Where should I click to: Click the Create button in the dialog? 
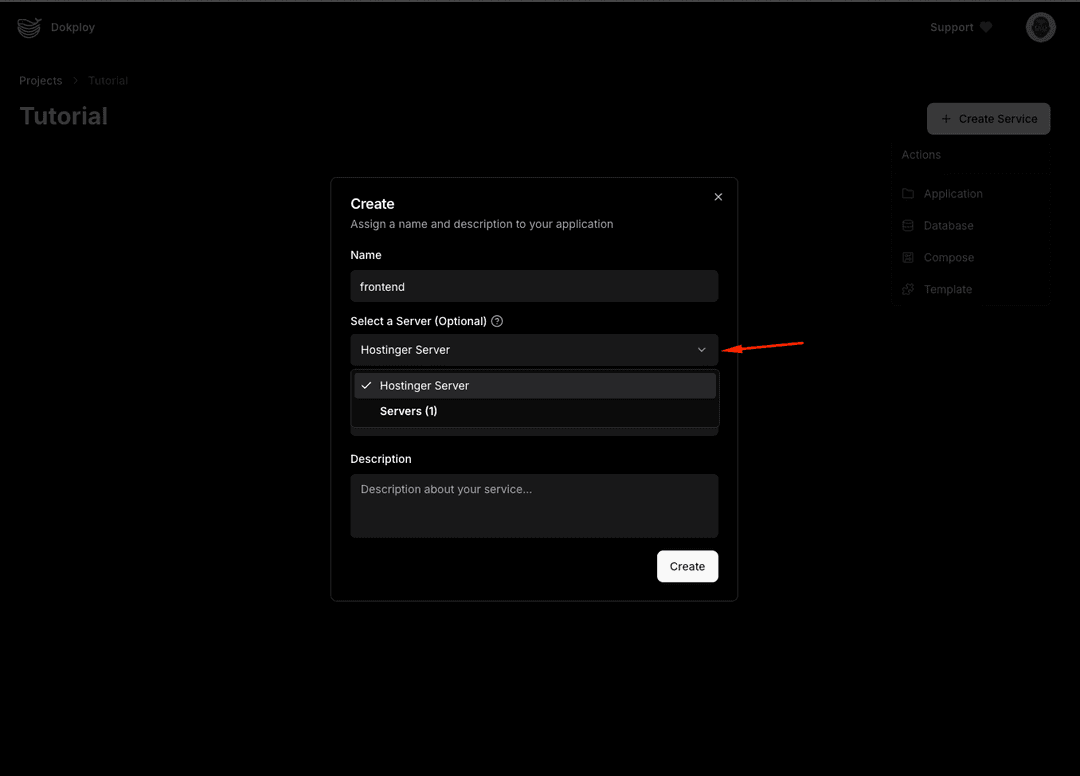(x=687, y=566)
